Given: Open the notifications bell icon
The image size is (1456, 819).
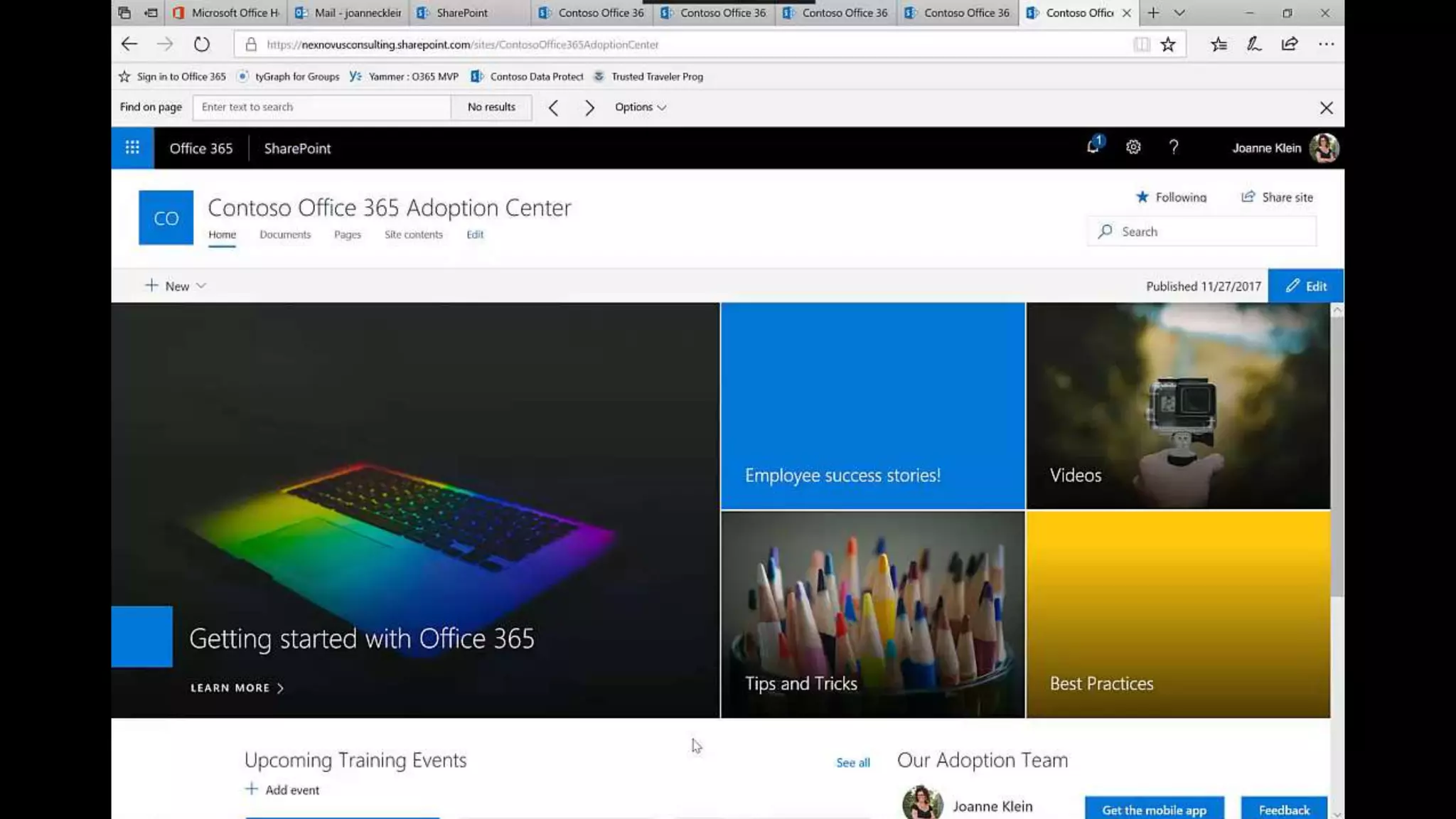Looking at the screenshot, I should point(1093,146).
